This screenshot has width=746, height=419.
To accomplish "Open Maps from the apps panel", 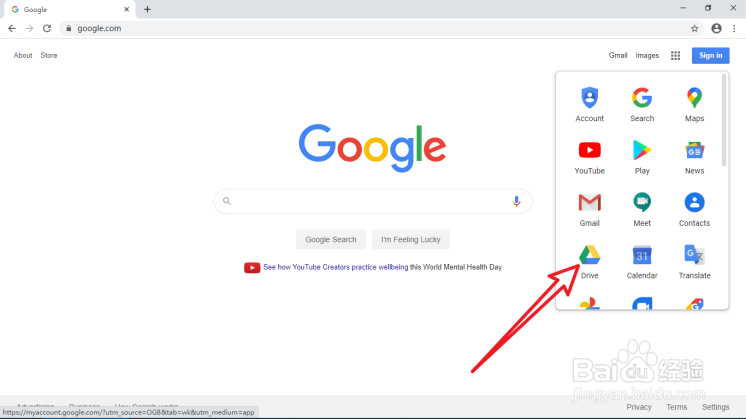I will [694, 105].
